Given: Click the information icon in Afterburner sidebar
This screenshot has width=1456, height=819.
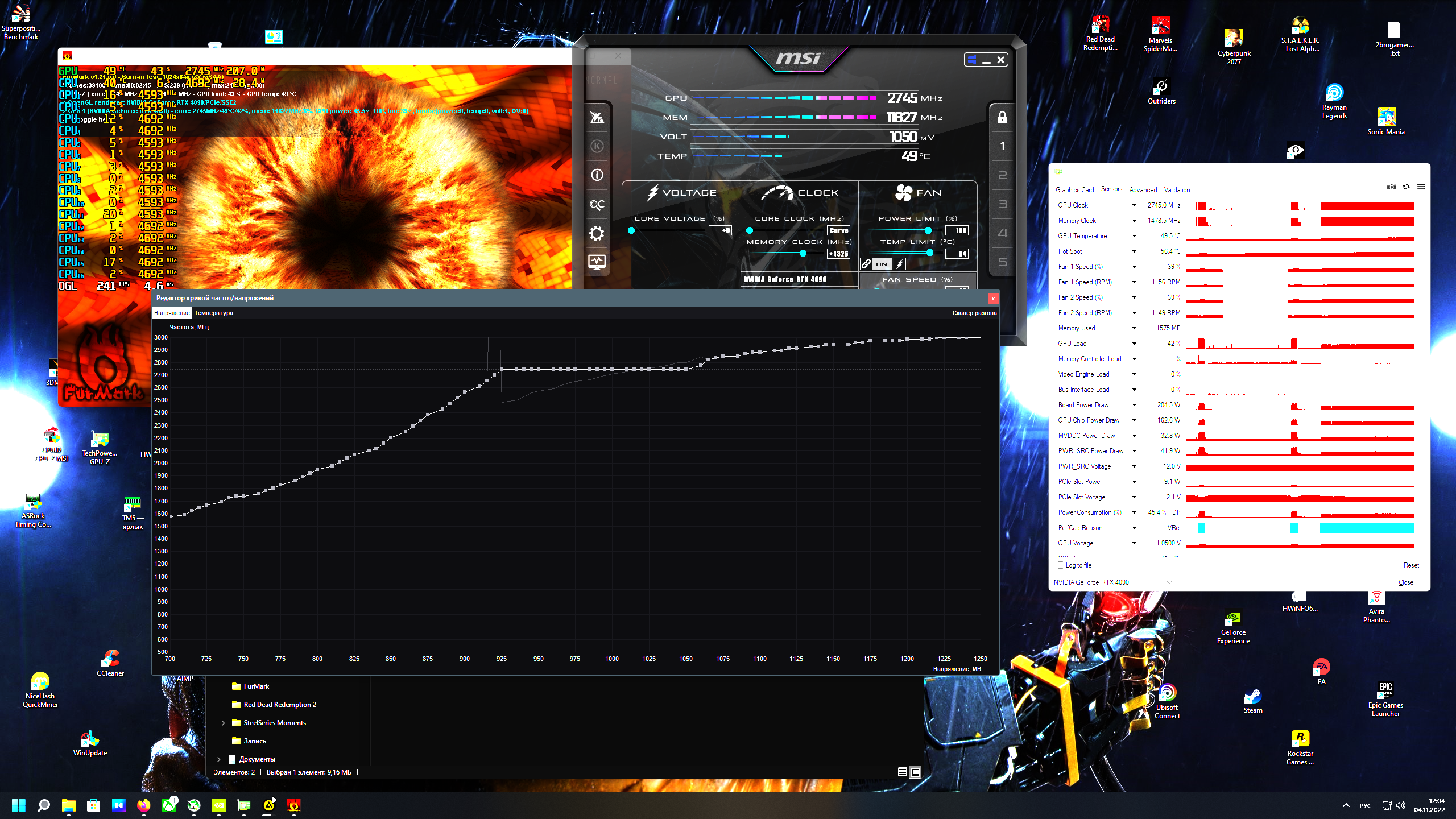Looking at the screenshot, I should 597,175.
